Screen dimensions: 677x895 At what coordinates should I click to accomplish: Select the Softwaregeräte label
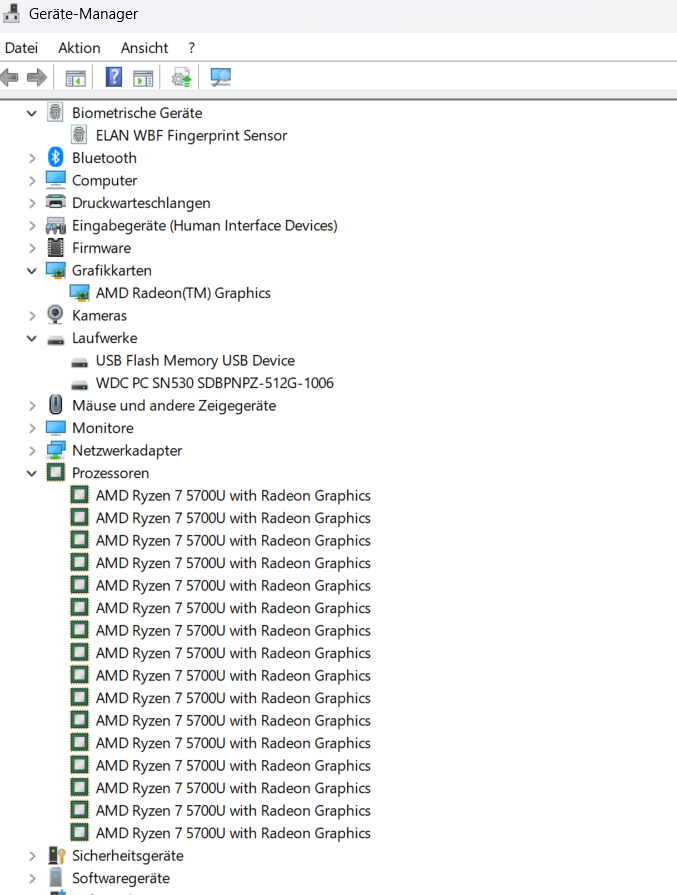pos(121,878)
